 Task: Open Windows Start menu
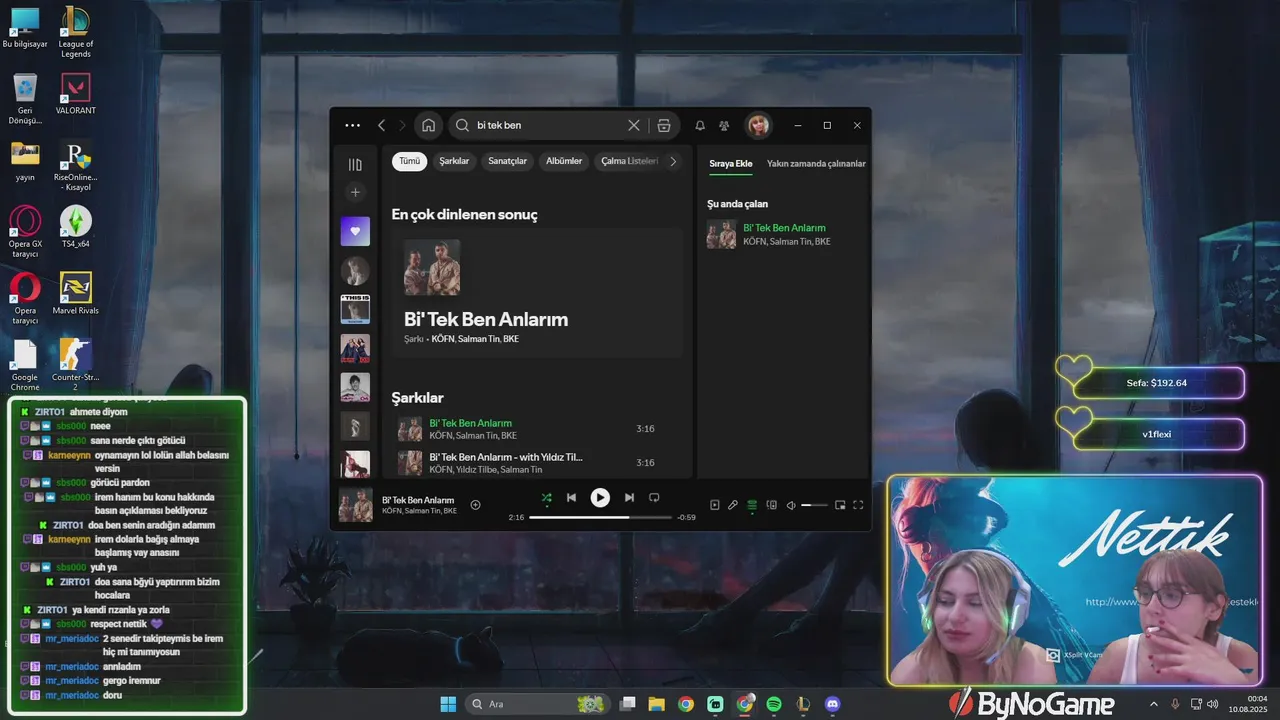[x=448, y=704]
